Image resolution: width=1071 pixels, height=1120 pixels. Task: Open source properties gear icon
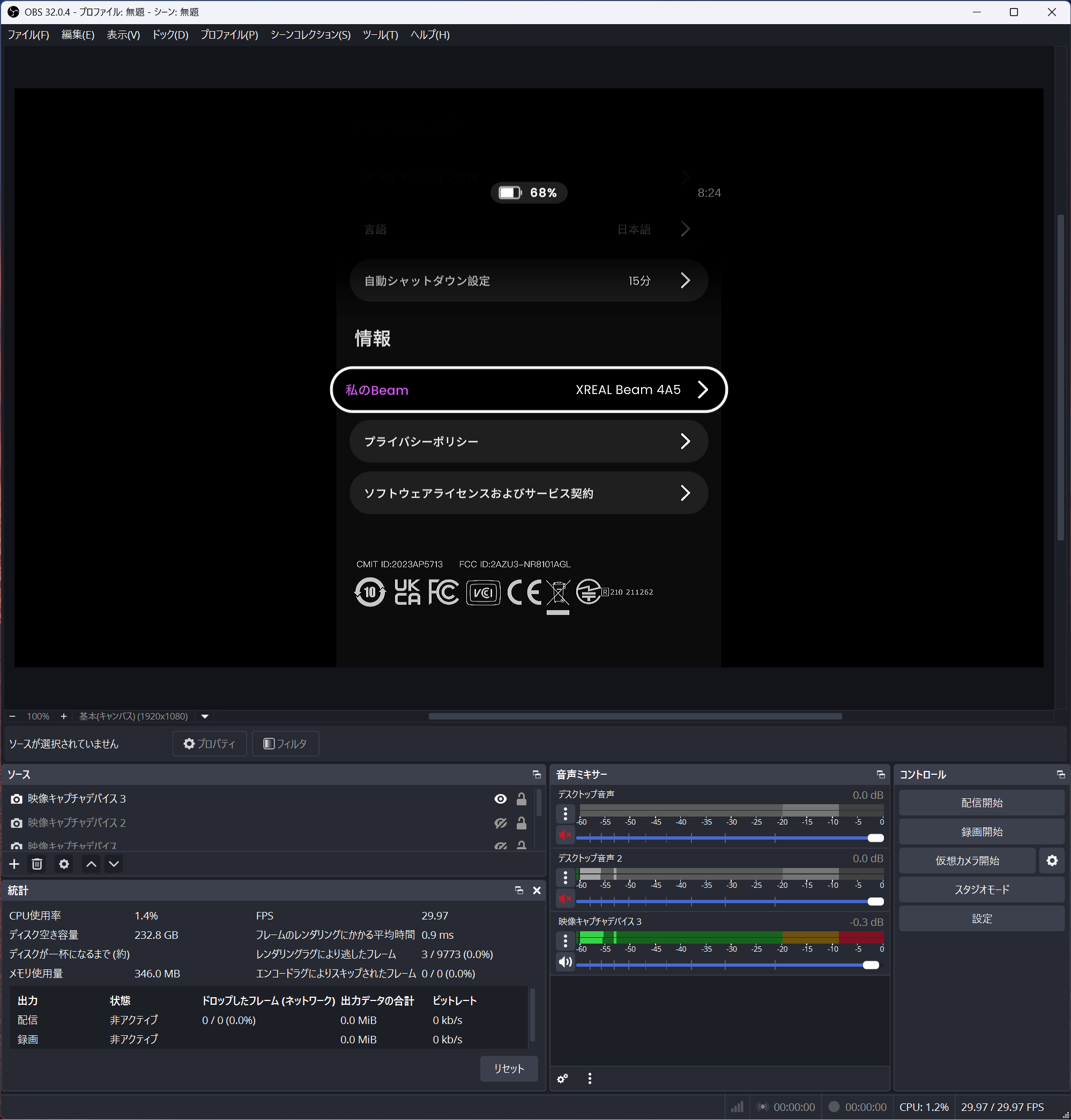coord(64,864)
